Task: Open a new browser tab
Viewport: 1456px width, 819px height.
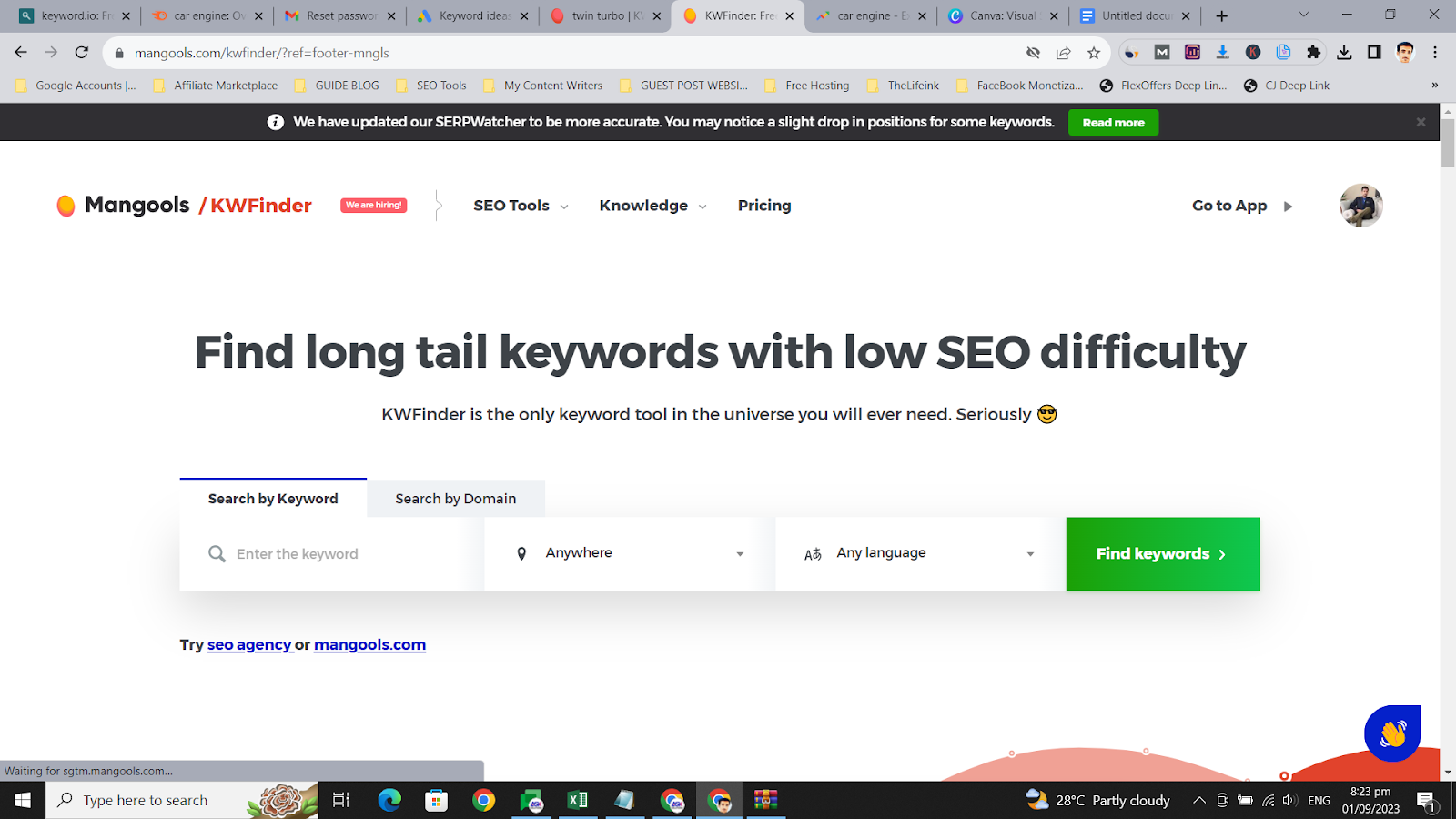Action: pos(1222,15)
